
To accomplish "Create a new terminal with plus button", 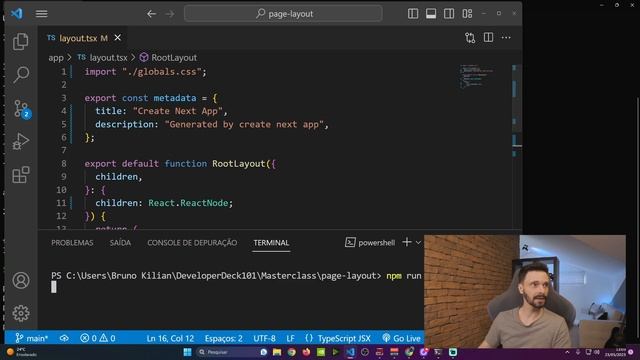I will pyautogui.click(x=407, y=242).
